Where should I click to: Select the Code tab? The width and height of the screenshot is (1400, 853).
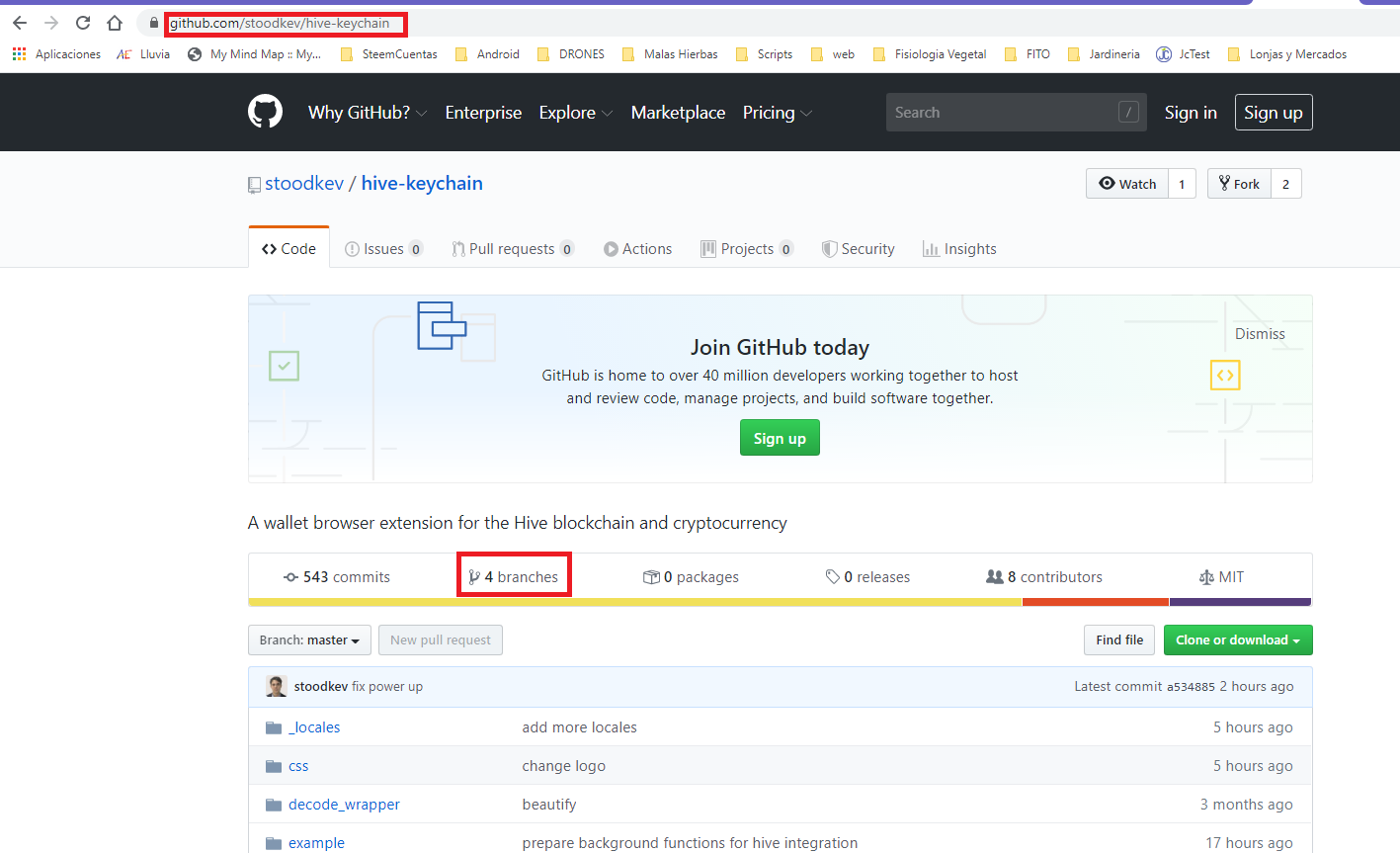pyautogui.click(x=288, y=249)
